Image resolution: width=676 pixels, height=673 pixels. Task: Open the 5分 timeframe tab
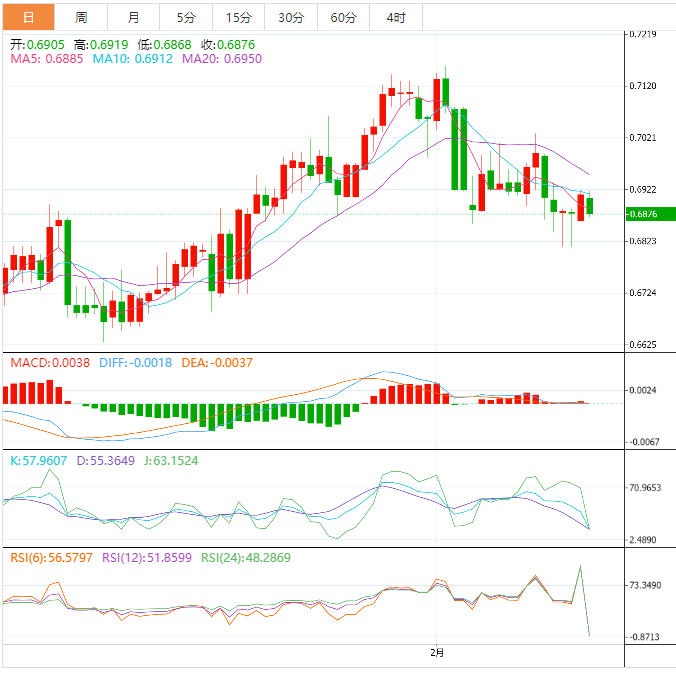coord(186,17)
